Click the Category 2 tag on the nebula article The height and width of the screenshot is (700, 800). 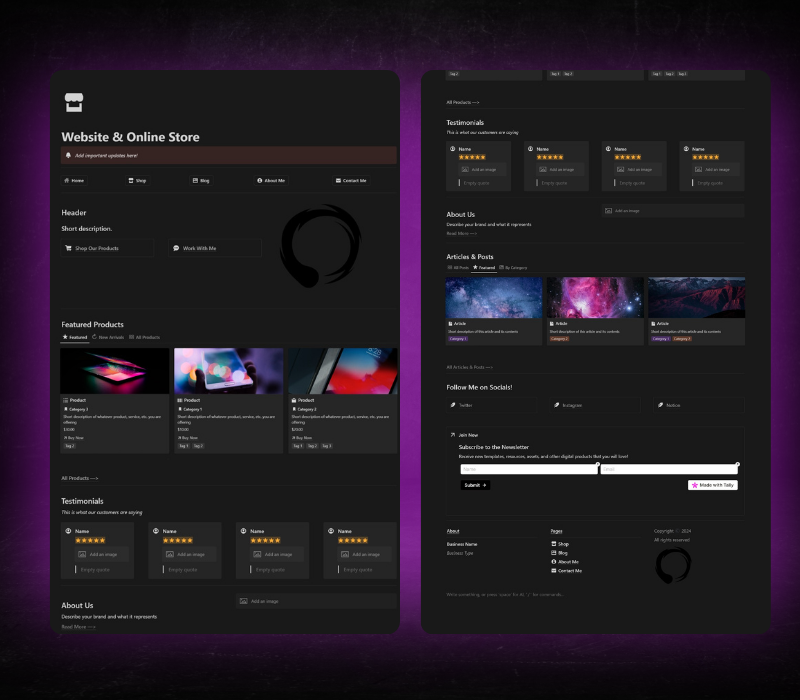[559, 339]
